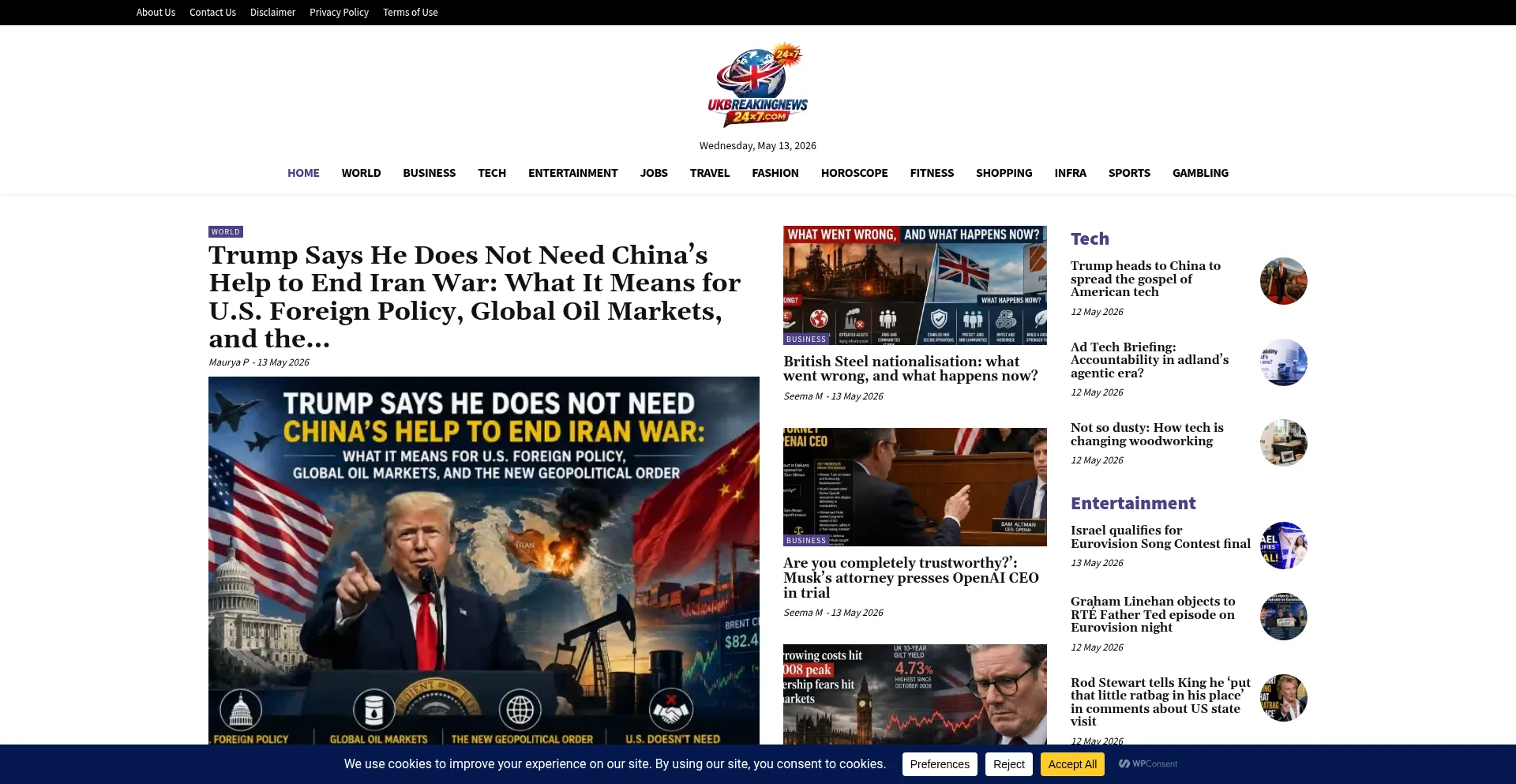Click round thumbnail for woodworking story
The image size is (1516, 784).
pos(1283,443)
